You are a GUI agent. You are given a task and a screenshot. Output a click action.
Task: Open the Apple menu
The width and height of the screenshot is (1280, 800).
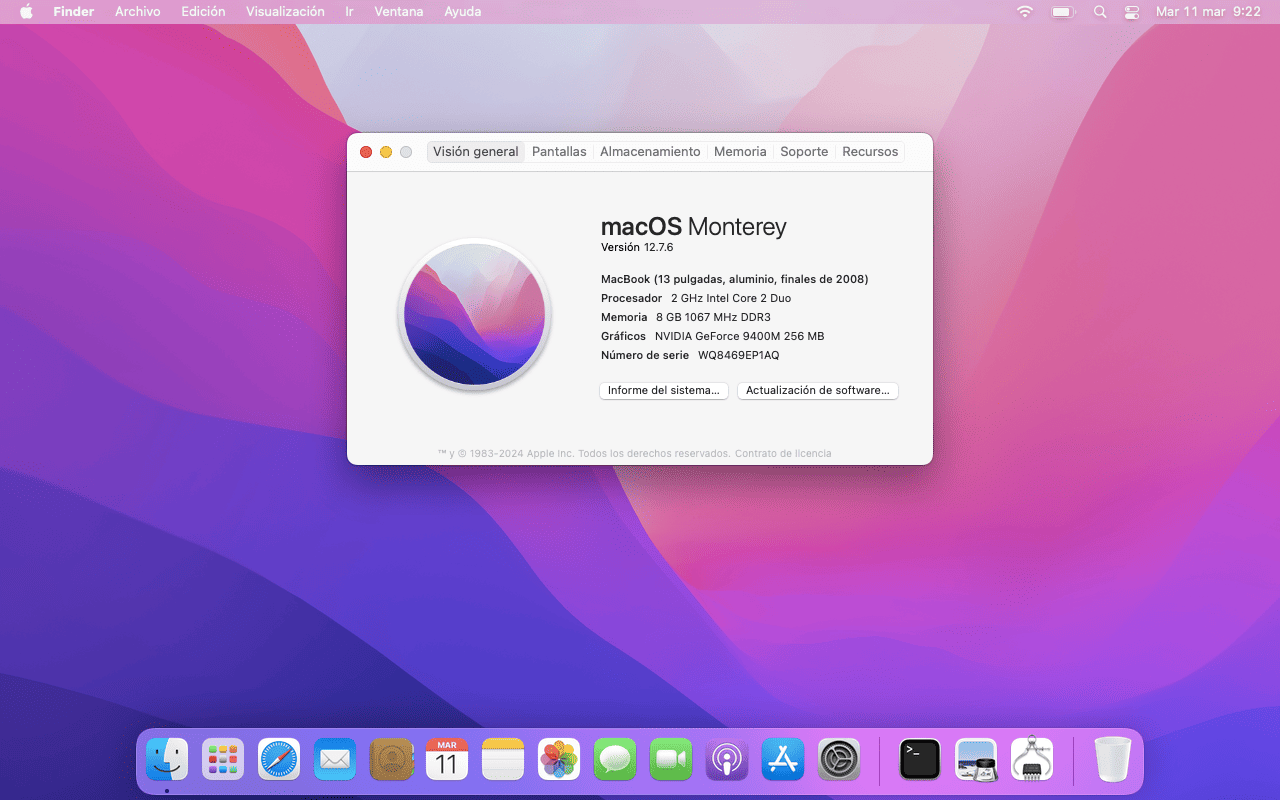pos(26,12)
